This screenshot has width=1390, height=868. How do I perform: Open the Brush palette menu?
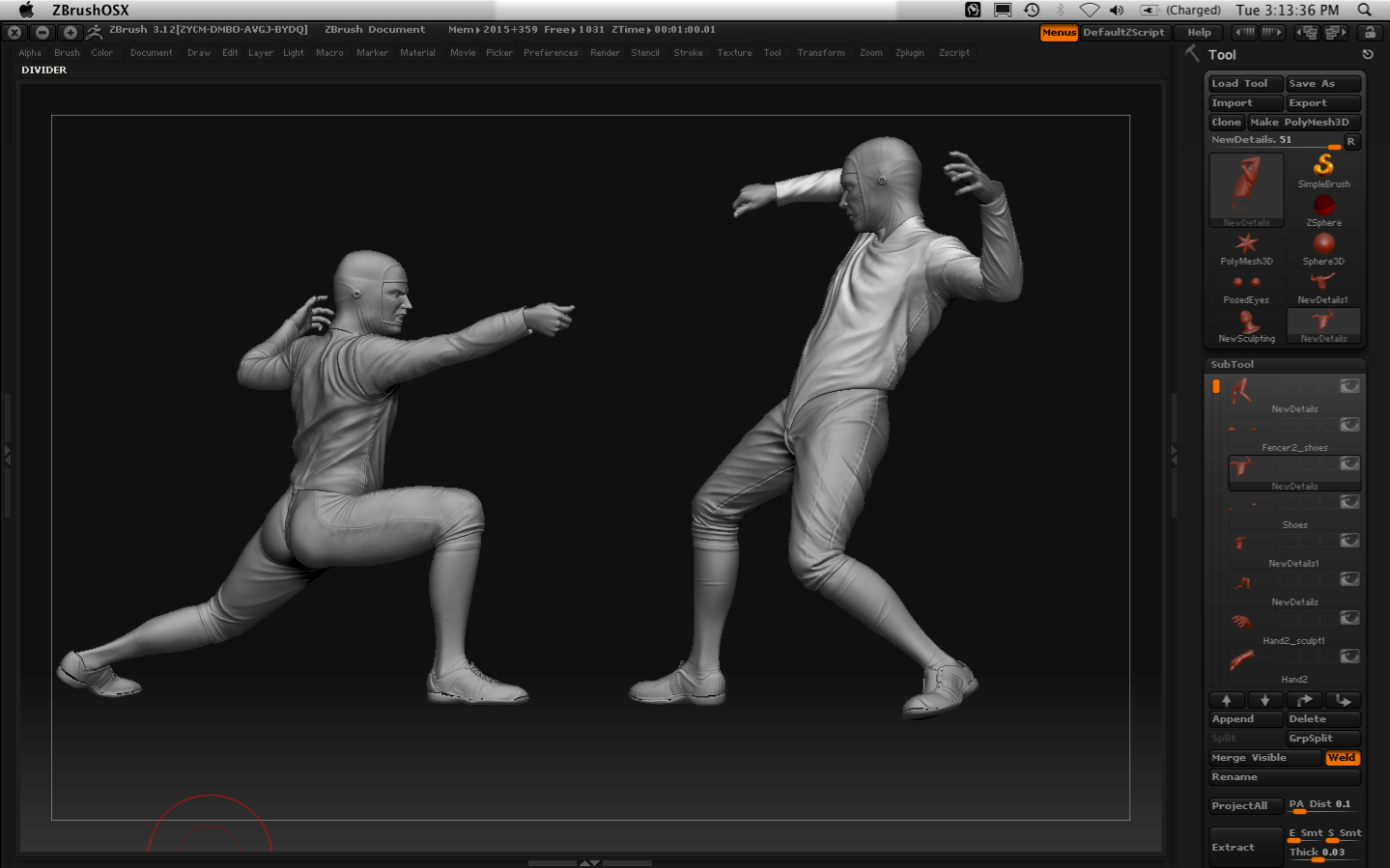tap(67, 53)
